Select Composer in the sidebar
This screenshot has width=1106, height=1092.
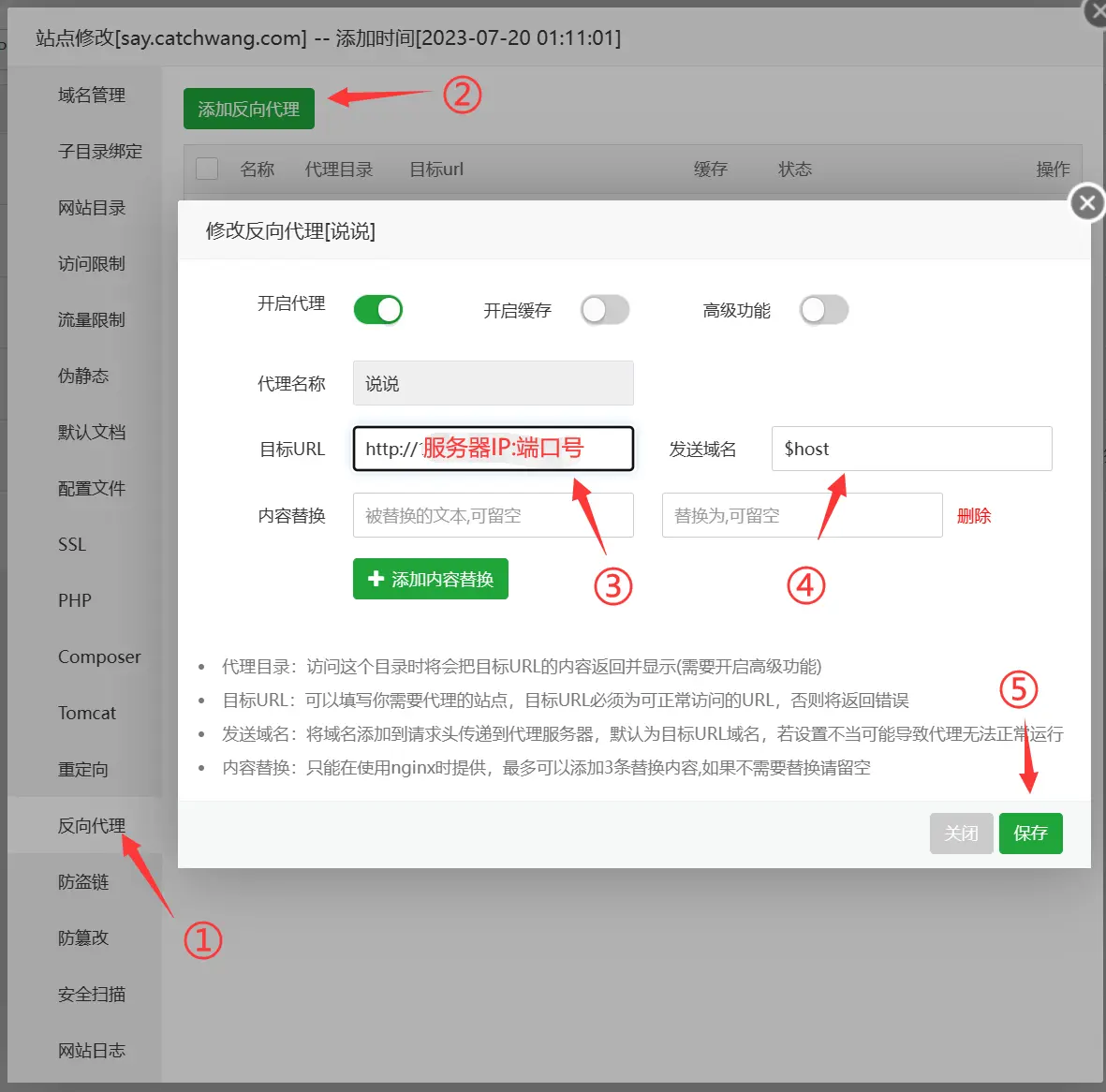(99, 657)
